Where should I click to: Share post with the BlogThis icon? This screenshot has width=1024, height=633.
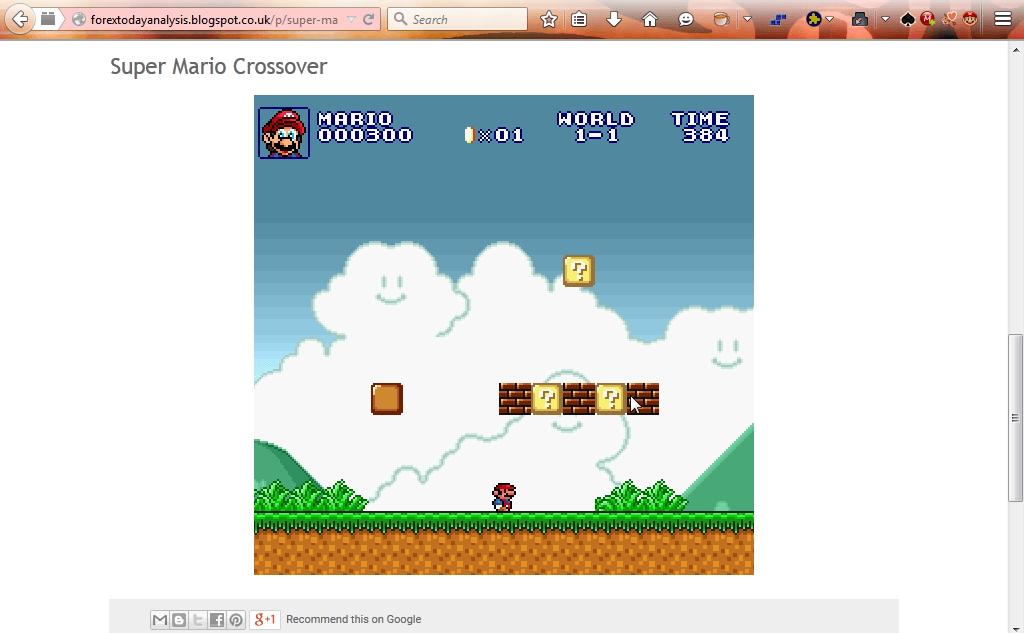[x=179, y=619]
